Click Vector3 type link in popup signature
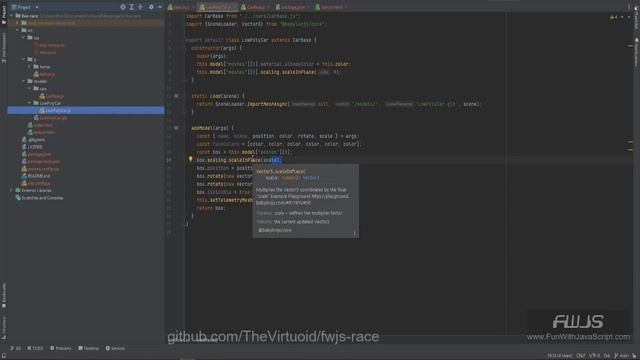640x360 pixels. 311,178
